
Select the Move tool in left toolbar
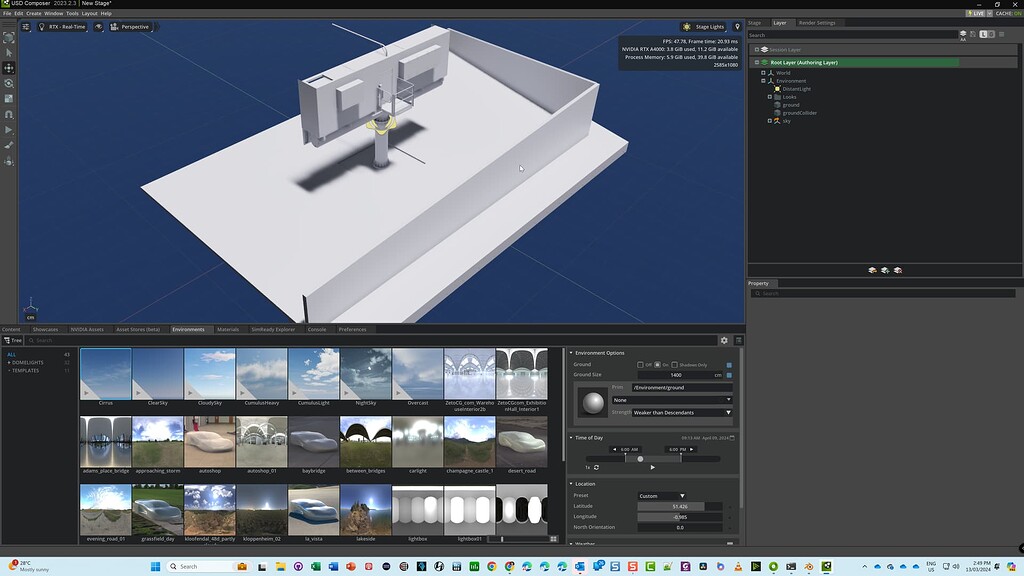[x=9, y=68]
